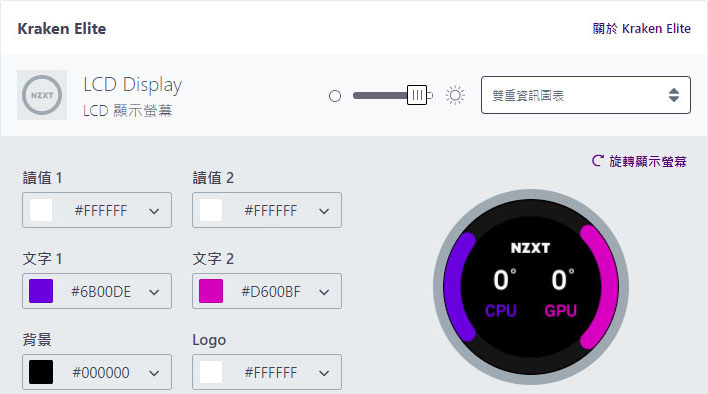Click the low brightness circle icon
Viewport: 708px width, 394px height.
pyautogui.click(x=335, y=96)
